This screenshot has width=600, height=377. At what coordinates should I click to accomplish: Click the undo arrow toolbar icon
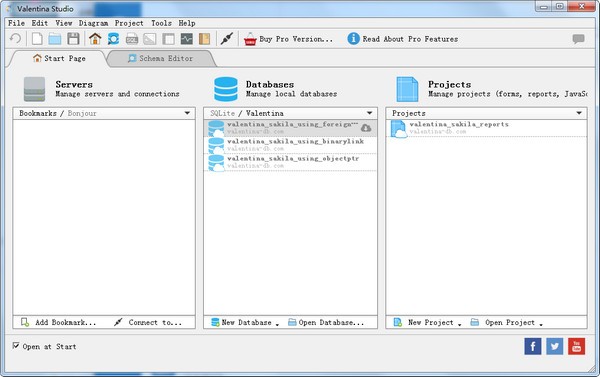click(16, 39)
